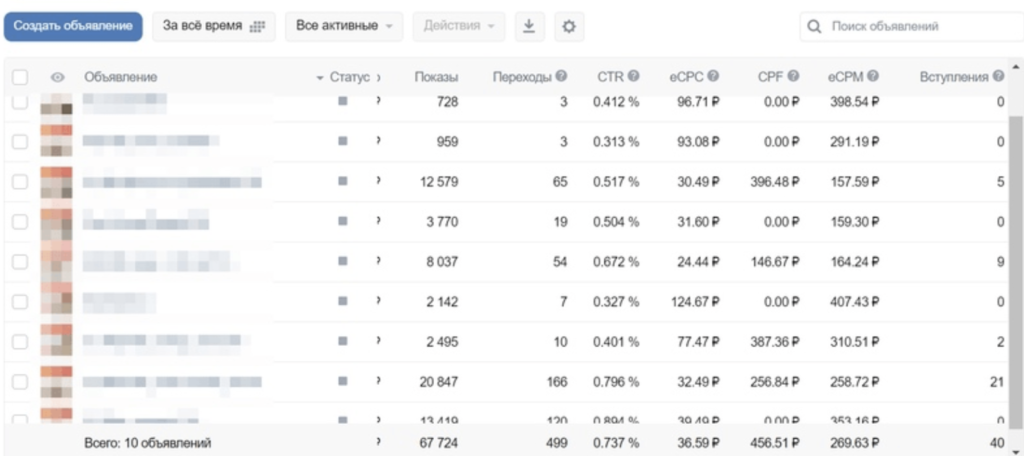
Task: Click help icon next to eCPC
Action: (x=713, y=76)
